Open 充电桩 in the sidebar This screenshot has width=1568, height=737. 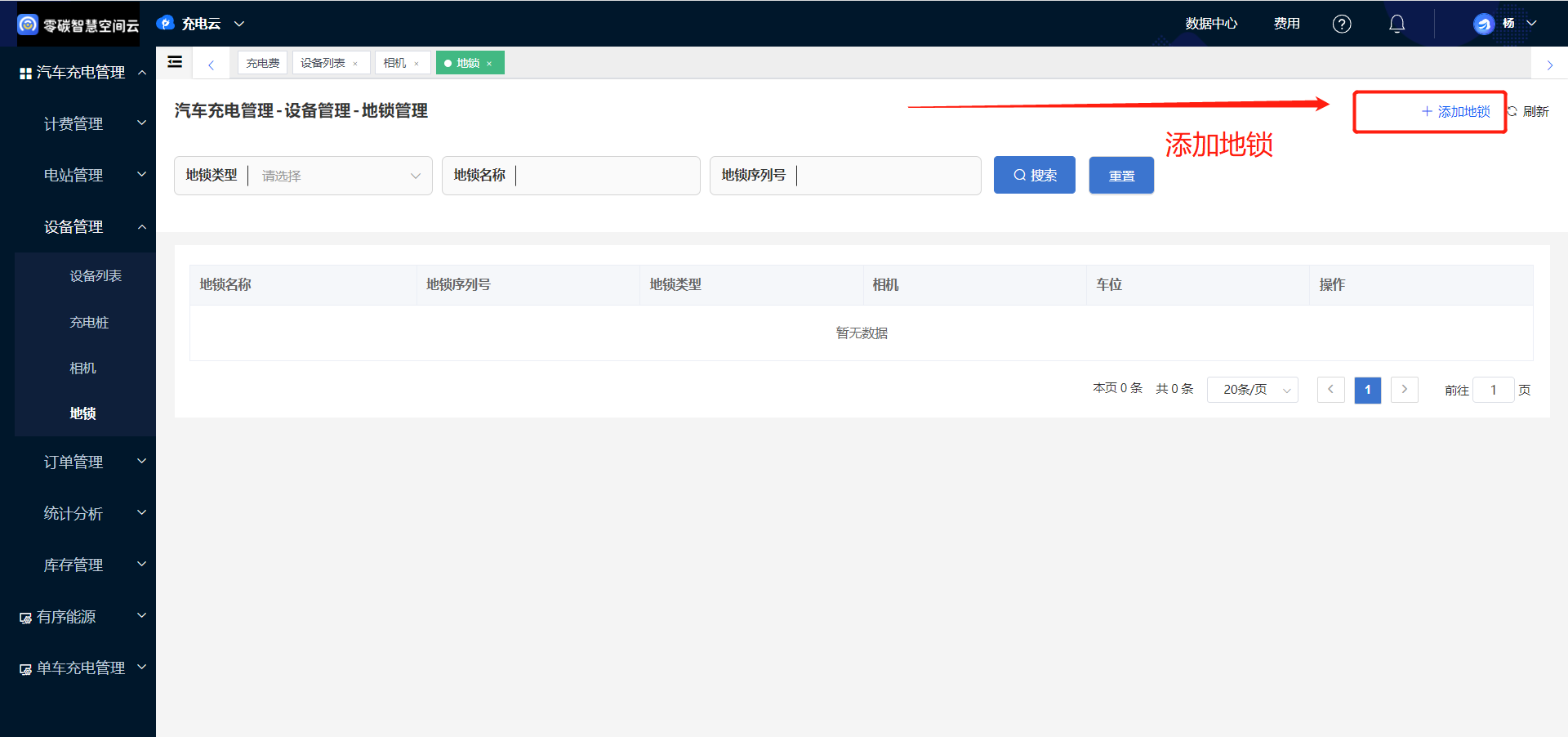coord(89,323)
